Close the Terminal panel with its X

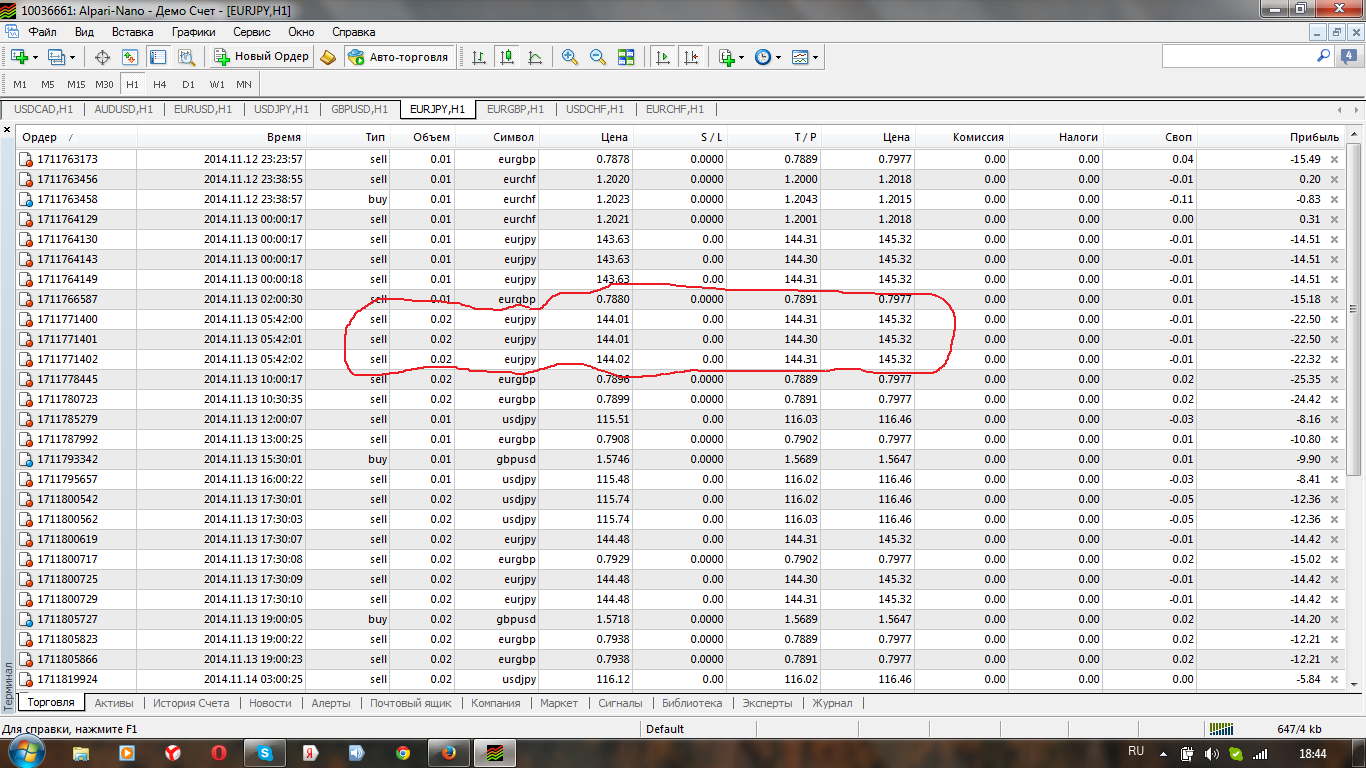(8, 130)
